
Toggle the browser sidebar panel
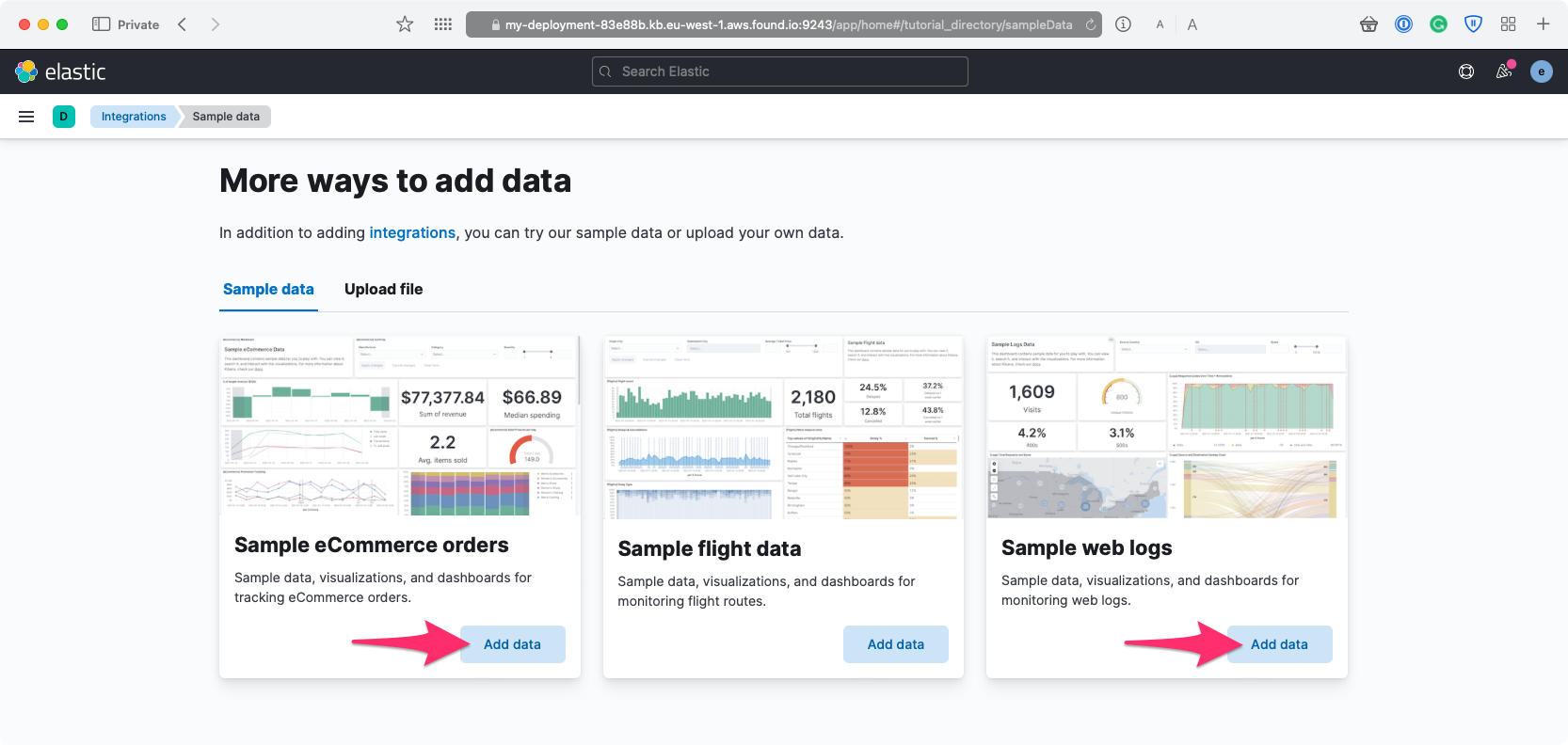pyautogui.click(x=101, y=24)
